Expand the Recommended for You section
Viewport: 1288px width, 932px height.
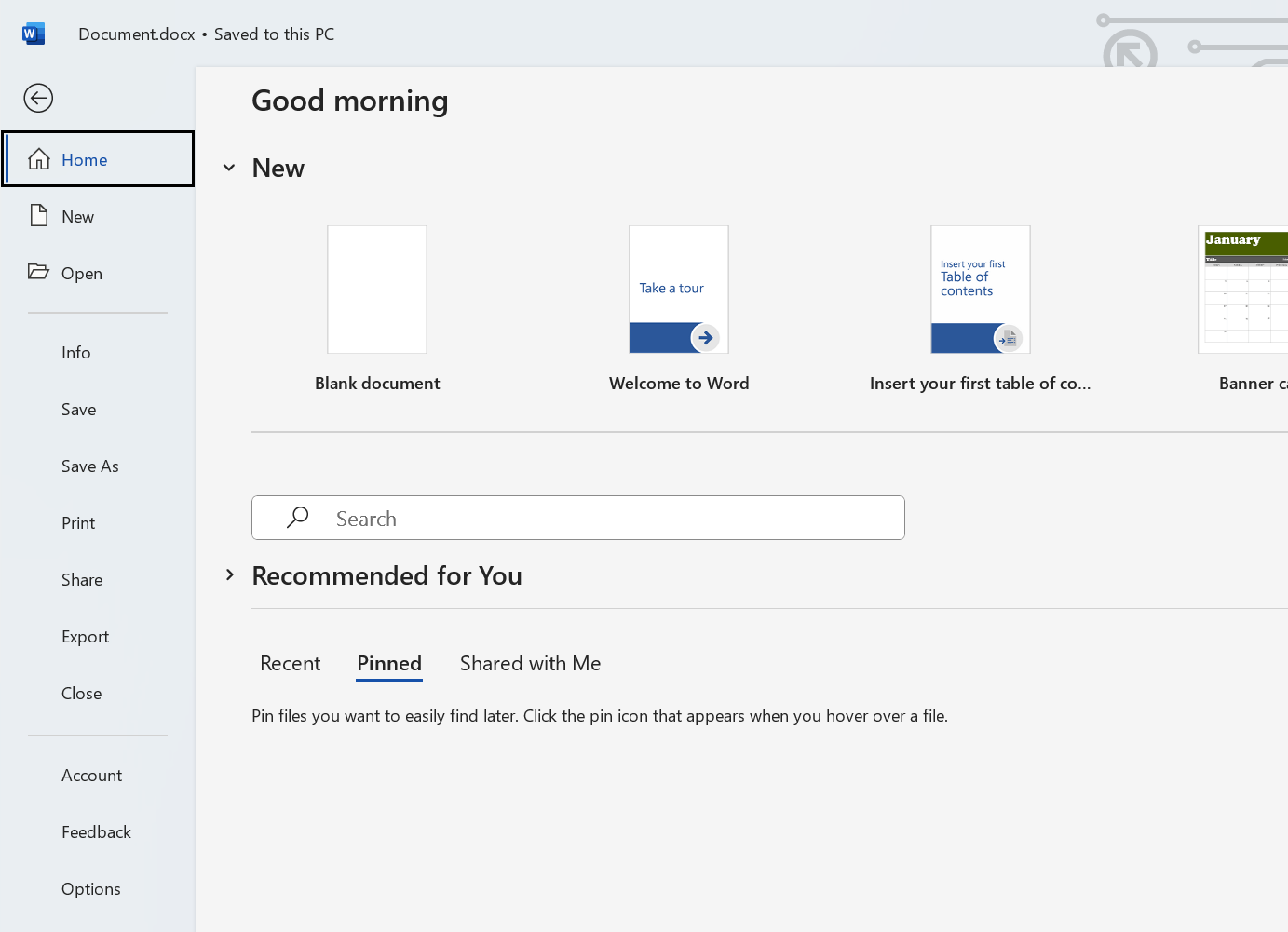point(230,574)
